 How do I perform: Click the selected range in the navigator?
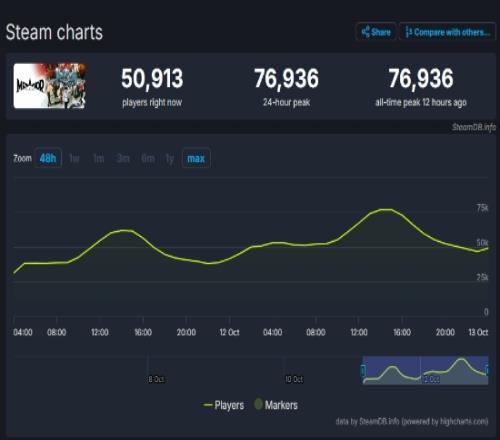pyautogui.click(x=425, y=370)
